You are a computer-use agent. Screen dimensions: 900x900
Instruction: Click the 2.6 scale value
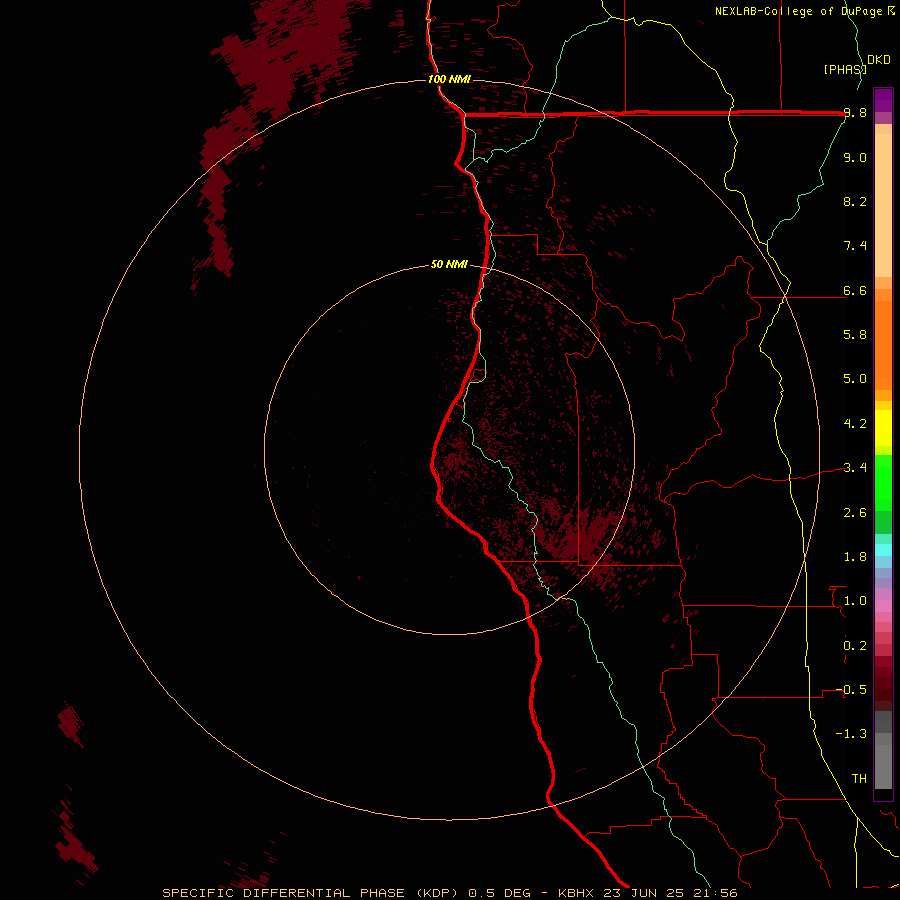pyautogui.click(x=855, y=513)
